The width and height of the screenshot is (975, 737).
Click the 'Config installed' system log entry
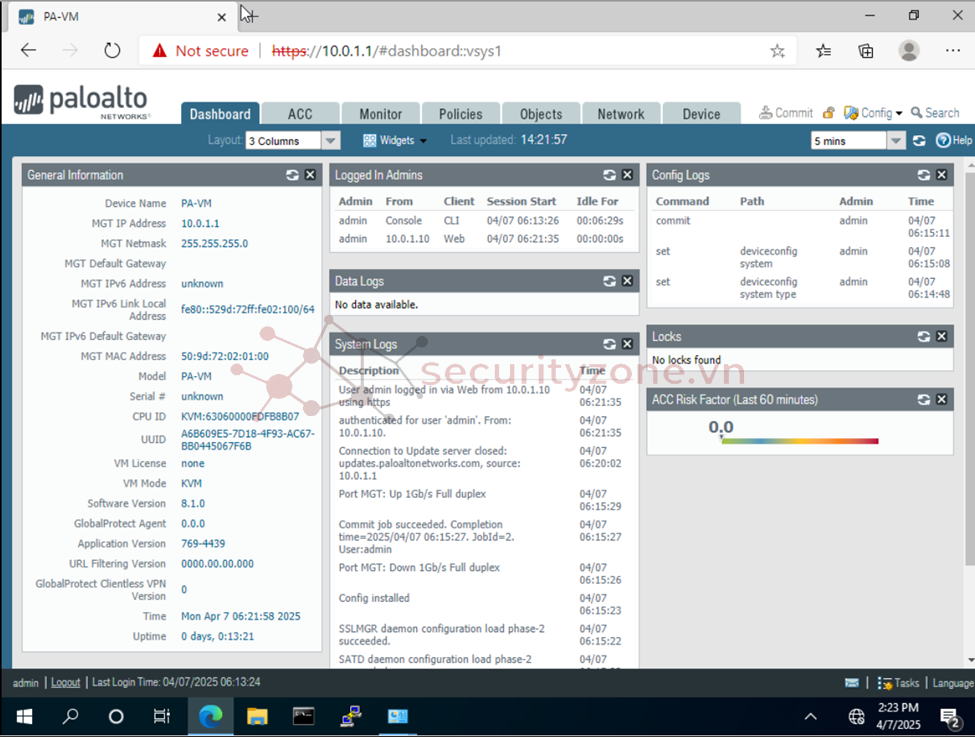click(374, 598)
